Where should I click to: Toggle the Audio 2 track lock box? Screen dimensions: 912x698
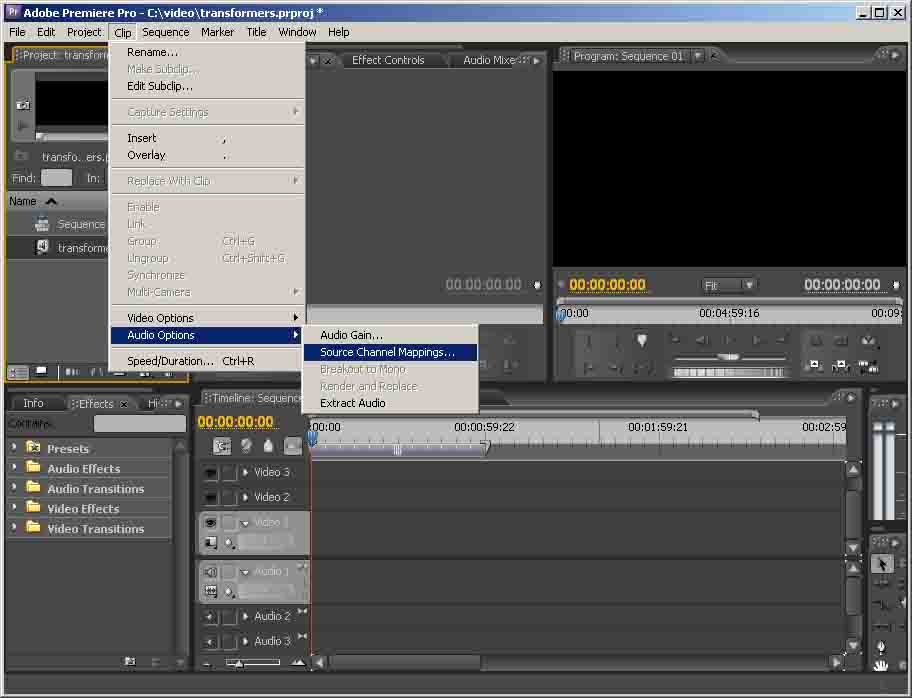click(230, 617)
